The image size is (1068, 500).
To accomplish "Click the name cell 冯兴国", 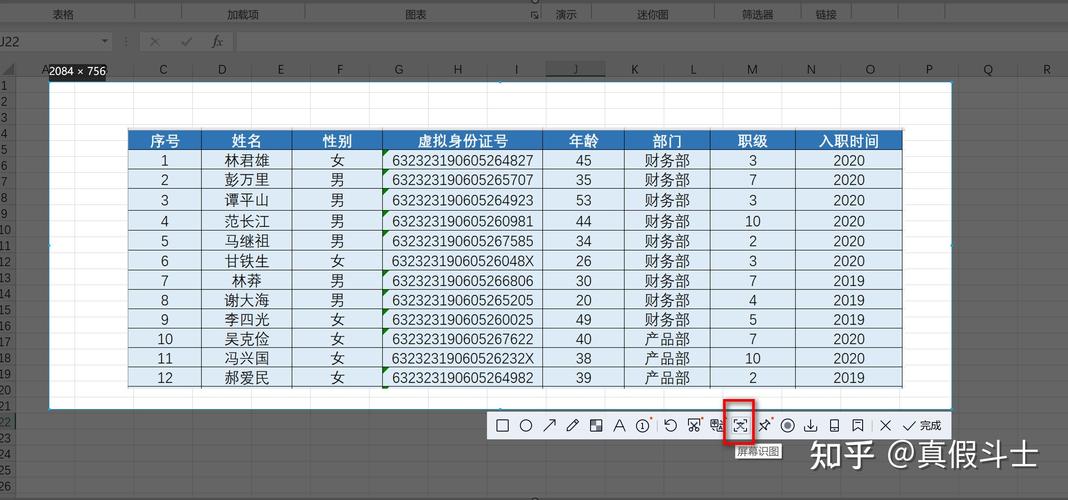I will [x=247, y=358].
